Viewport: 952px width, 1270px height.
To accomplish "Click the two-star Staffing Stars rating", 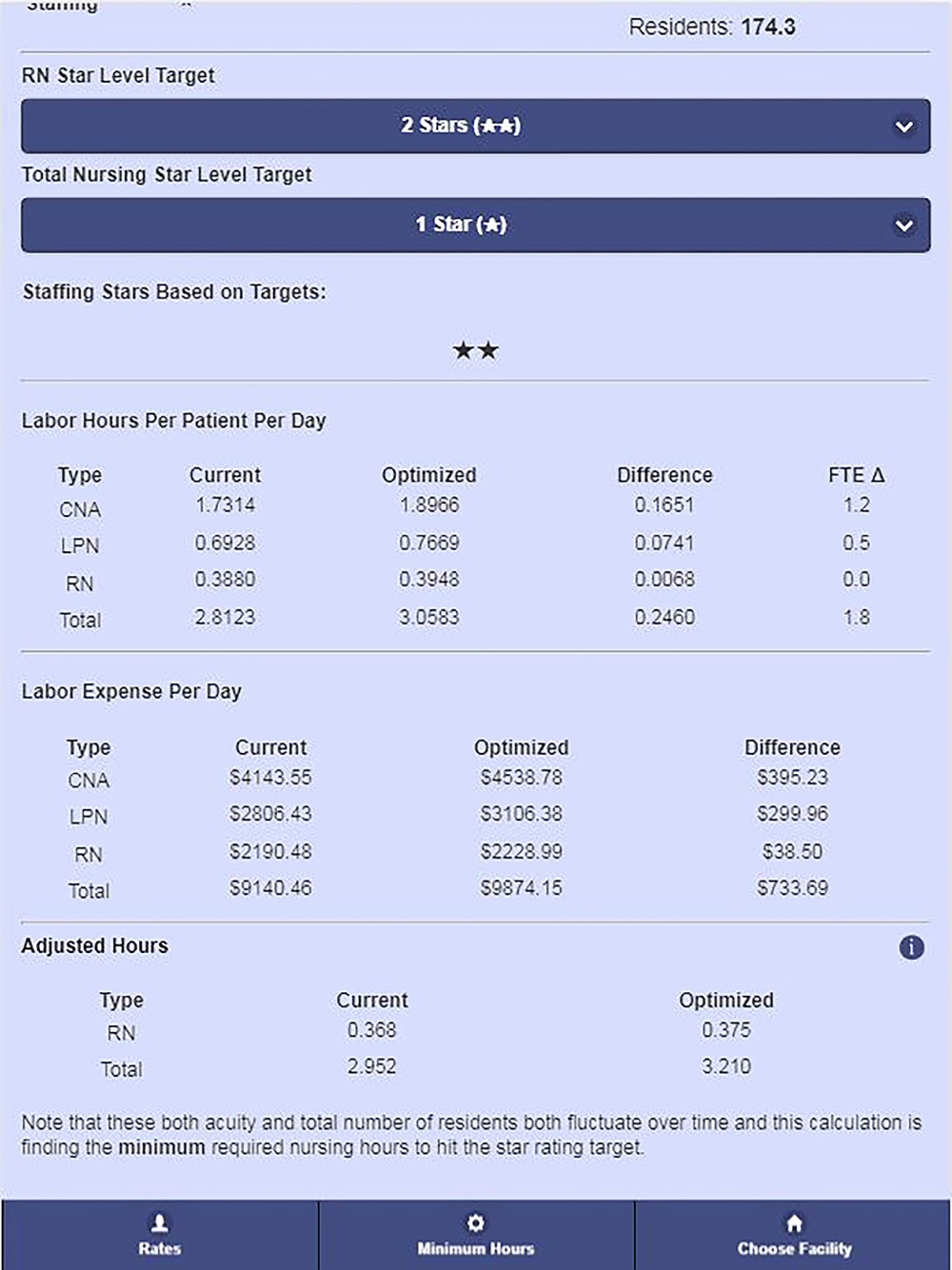I will [x=476, y=350].
